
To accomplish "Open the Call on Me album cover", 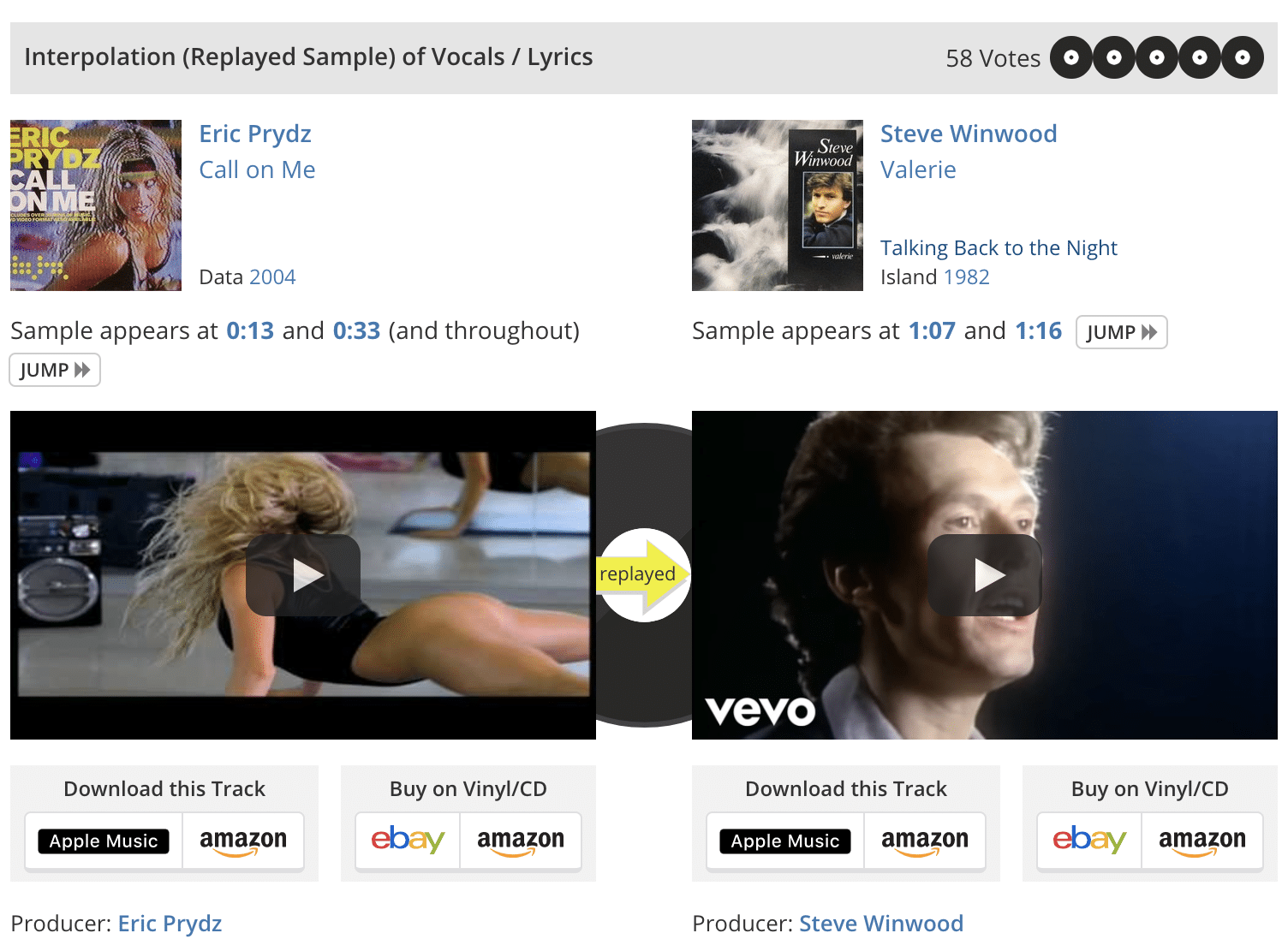I will (96, 205).
